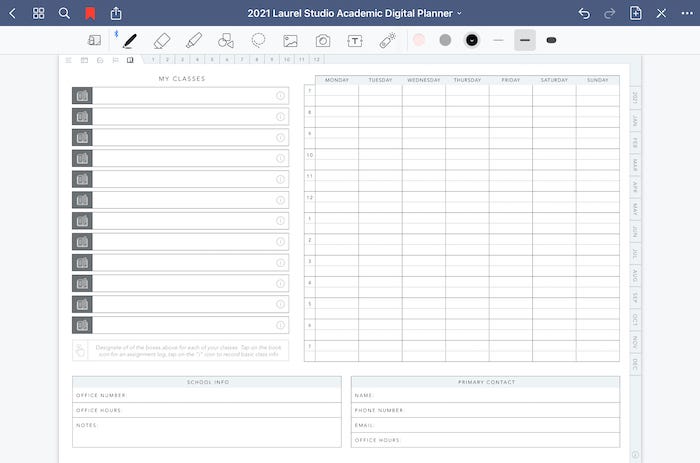Go to the SEP month side tab
This screenshot has width=700, height=463.
coord(635,298)
